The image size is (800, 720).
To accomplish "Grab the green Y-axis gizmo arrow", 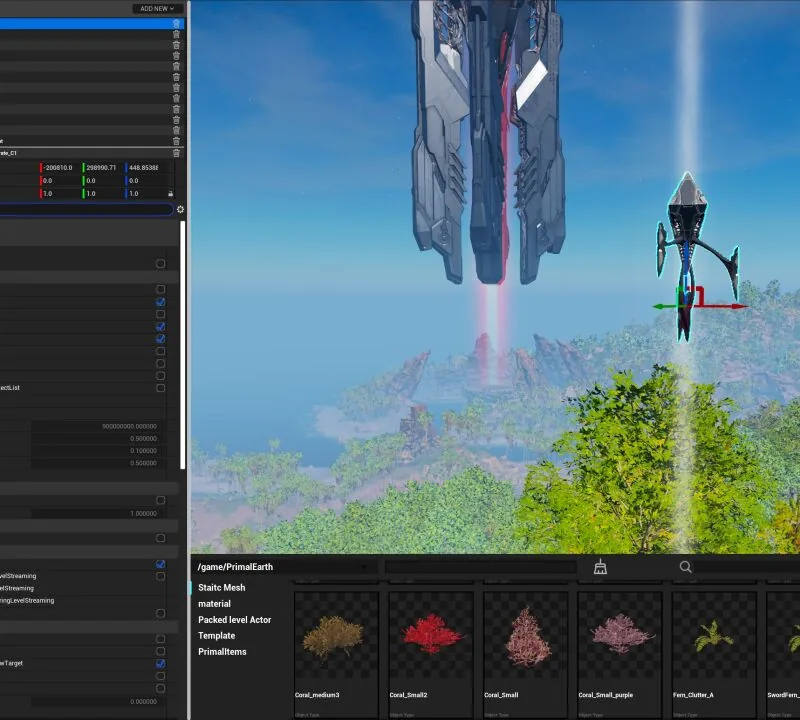I will click(665, 307).
